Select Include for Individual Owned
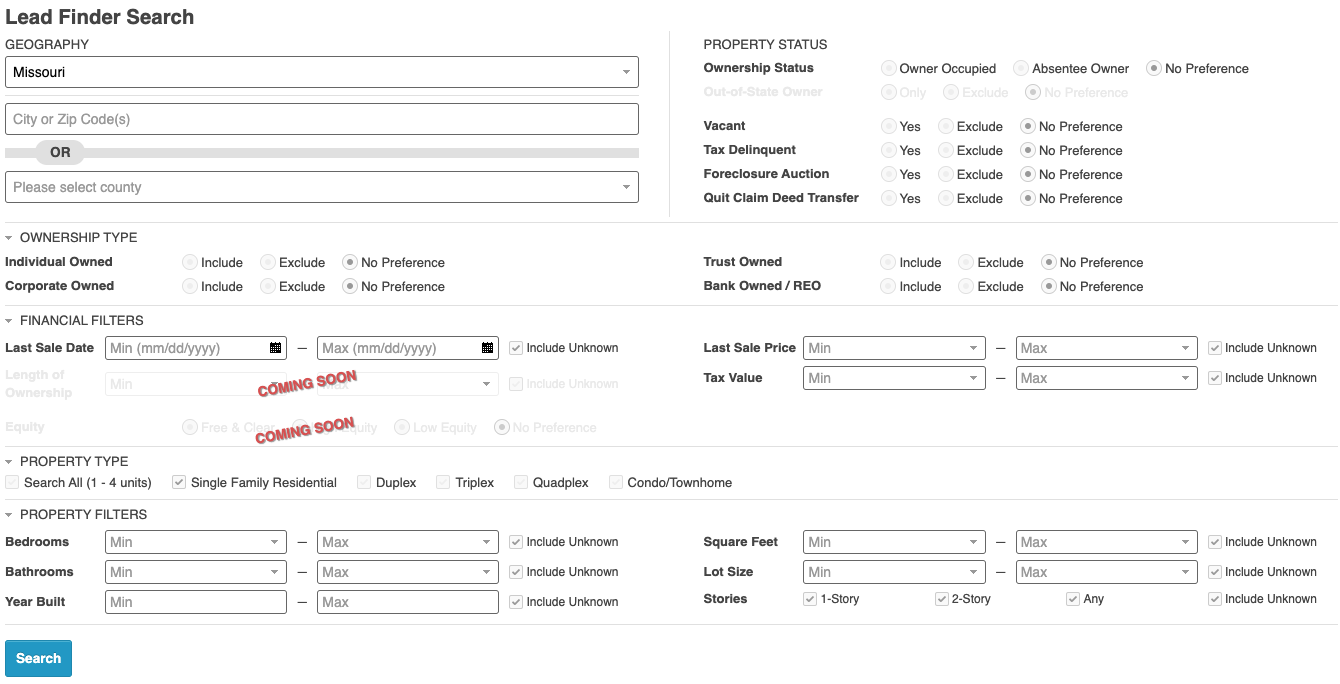Screen dimensions: 1340x684 coord(189,262)
